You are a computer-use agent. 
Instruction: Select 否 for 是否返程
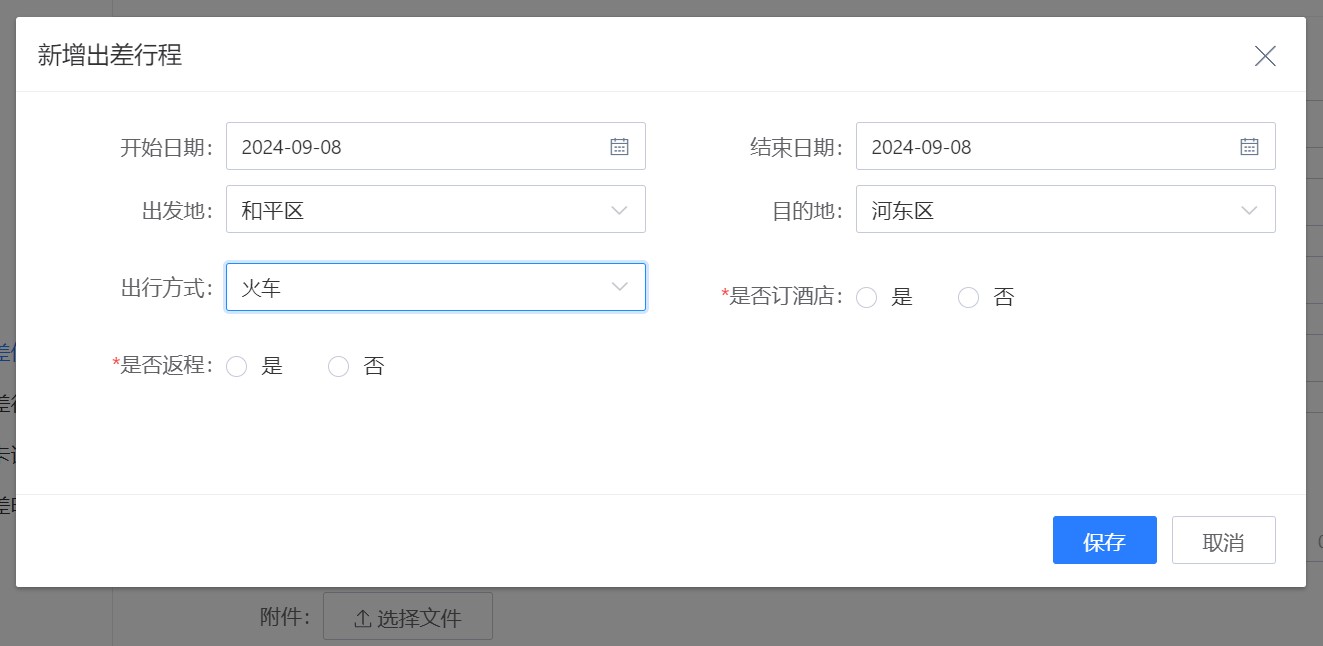[338, 366]
